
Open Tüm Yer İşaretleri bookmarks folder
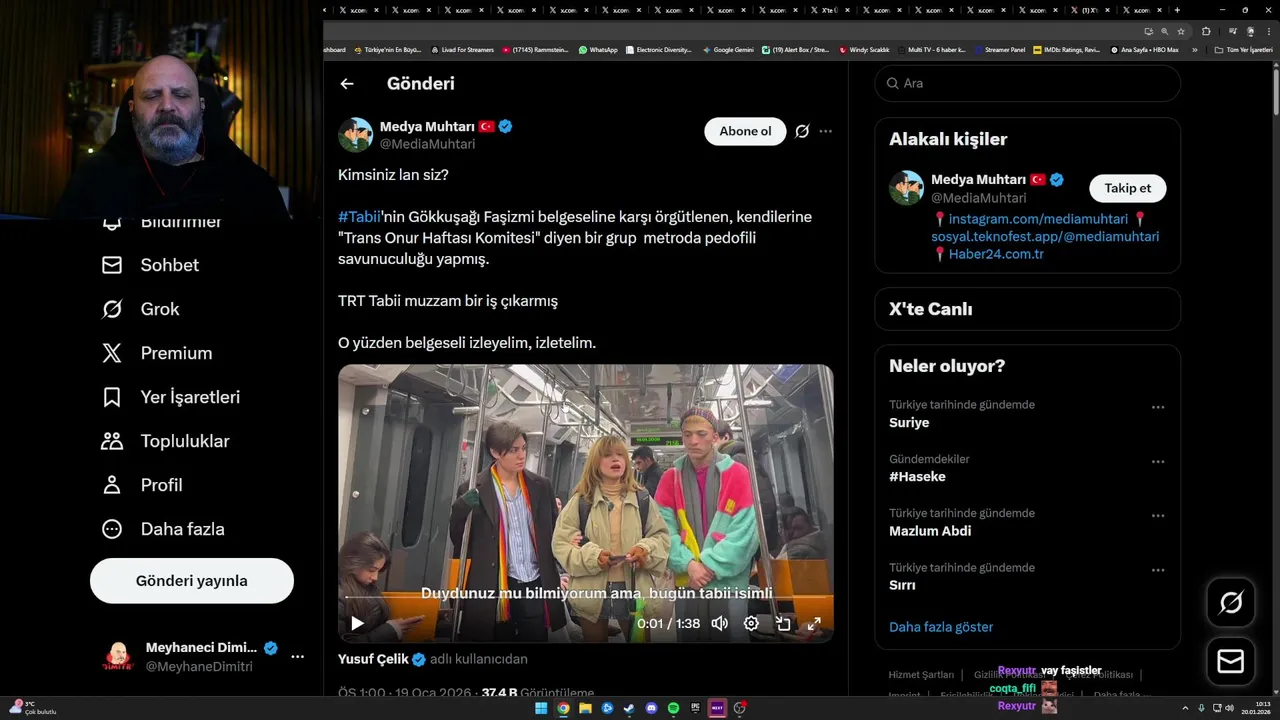[1244, 50]
